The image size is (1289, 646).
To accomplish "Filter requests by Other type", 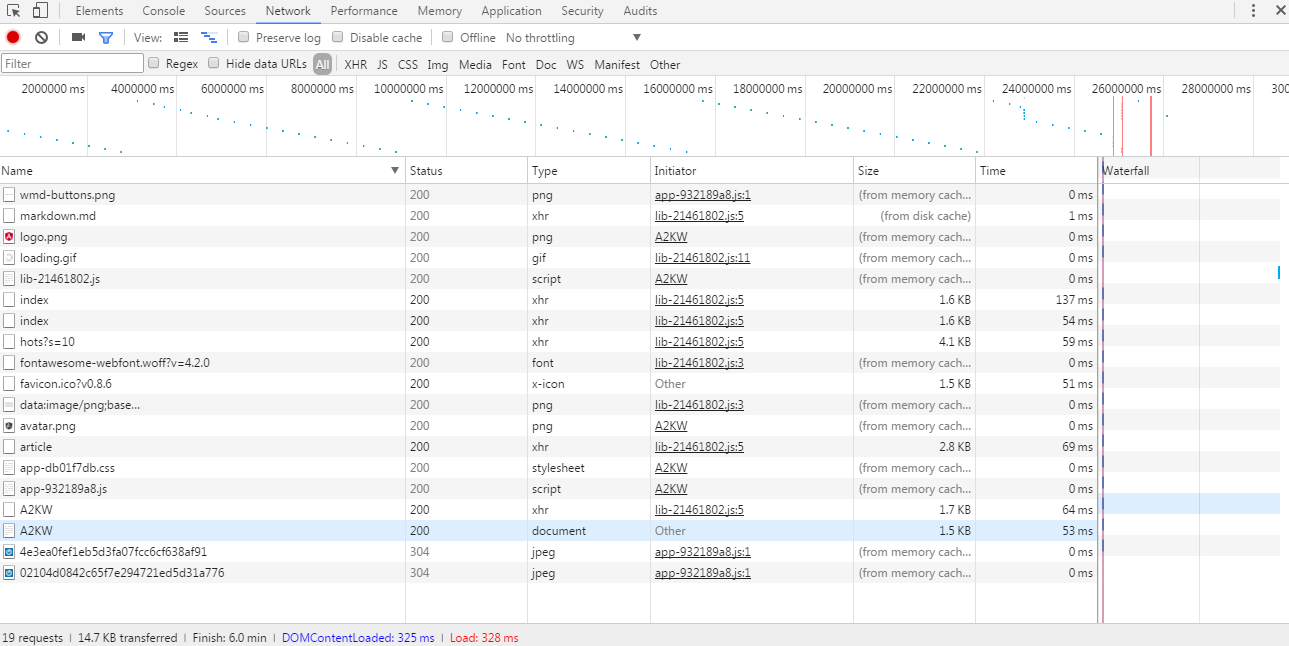I will click(665, 64).
